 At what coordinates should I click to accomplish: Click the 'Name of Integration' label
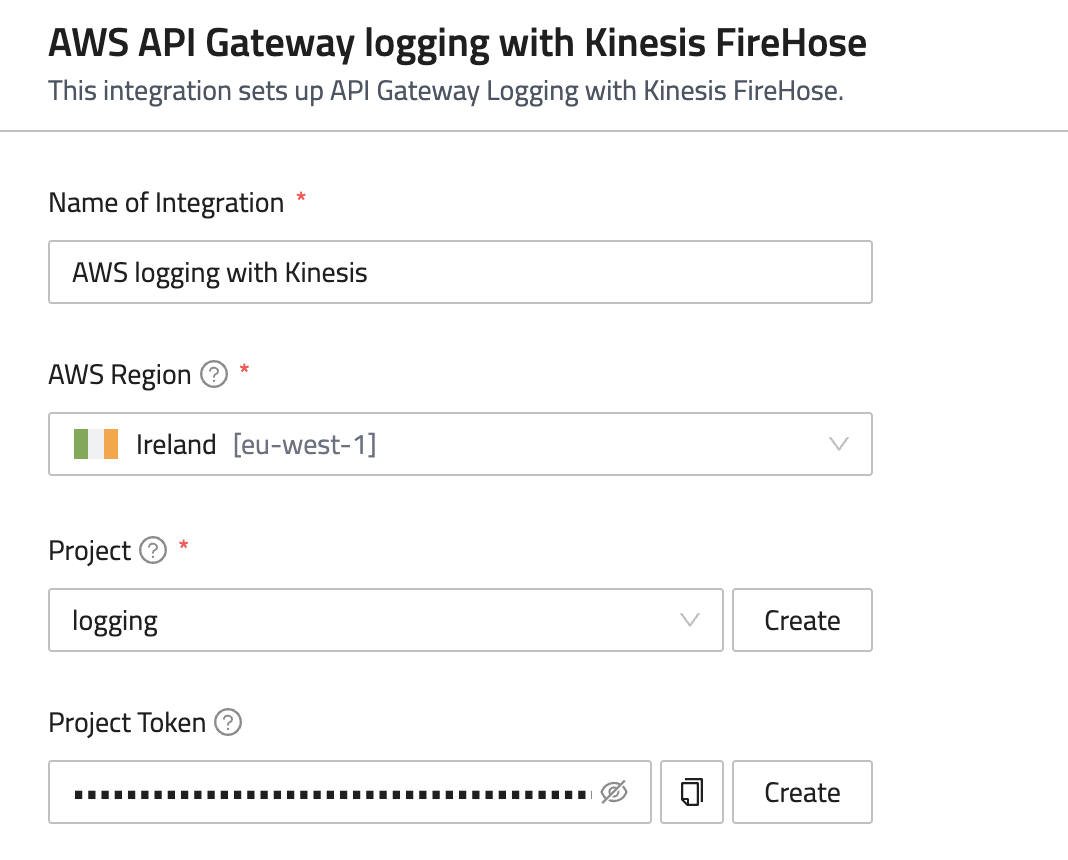(166, 203)
